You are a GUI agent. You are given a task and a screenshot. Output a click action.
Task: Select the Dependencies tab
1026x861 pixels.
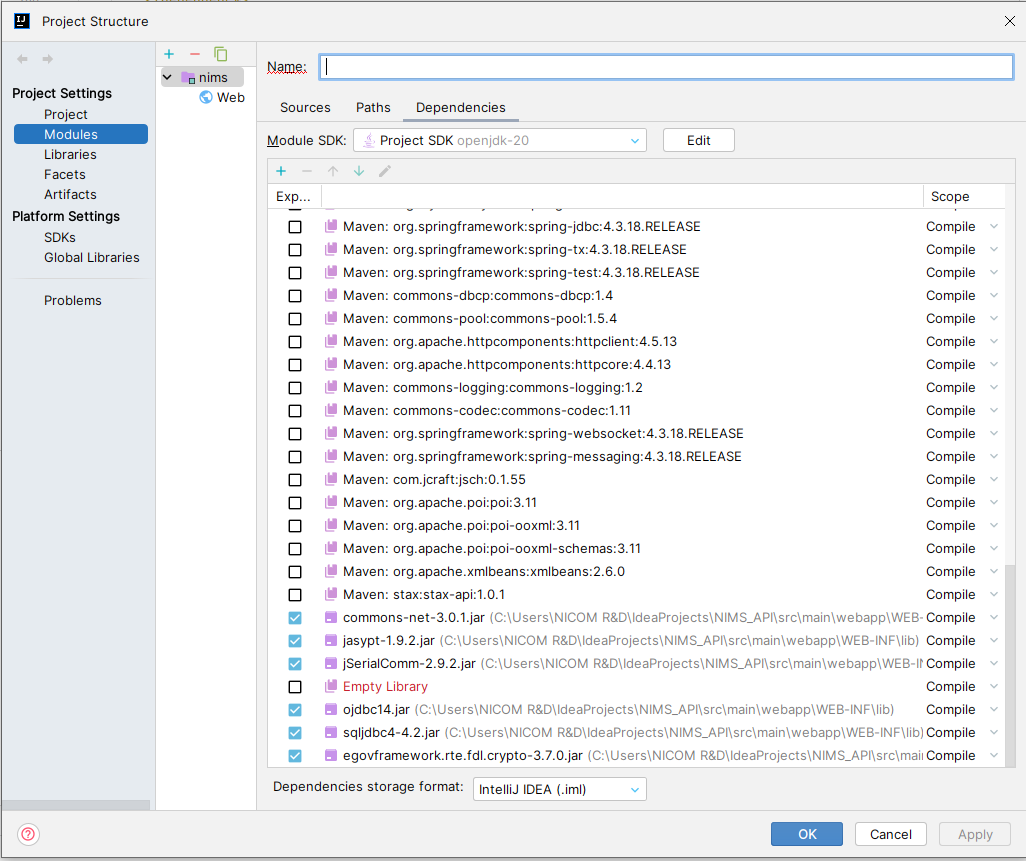point(461,107)
